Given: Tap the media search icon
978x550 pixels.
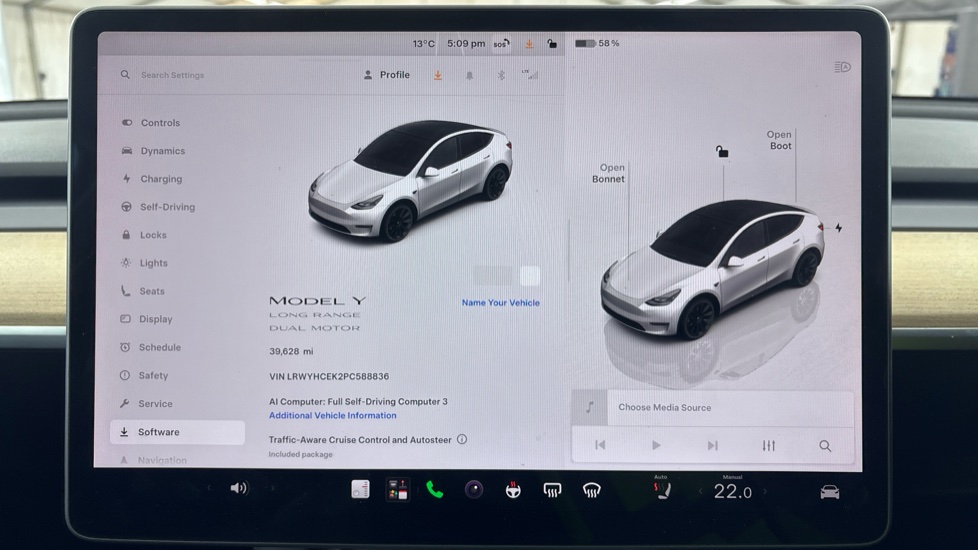Looking at the screenshot, I should [x=825, y=446].
